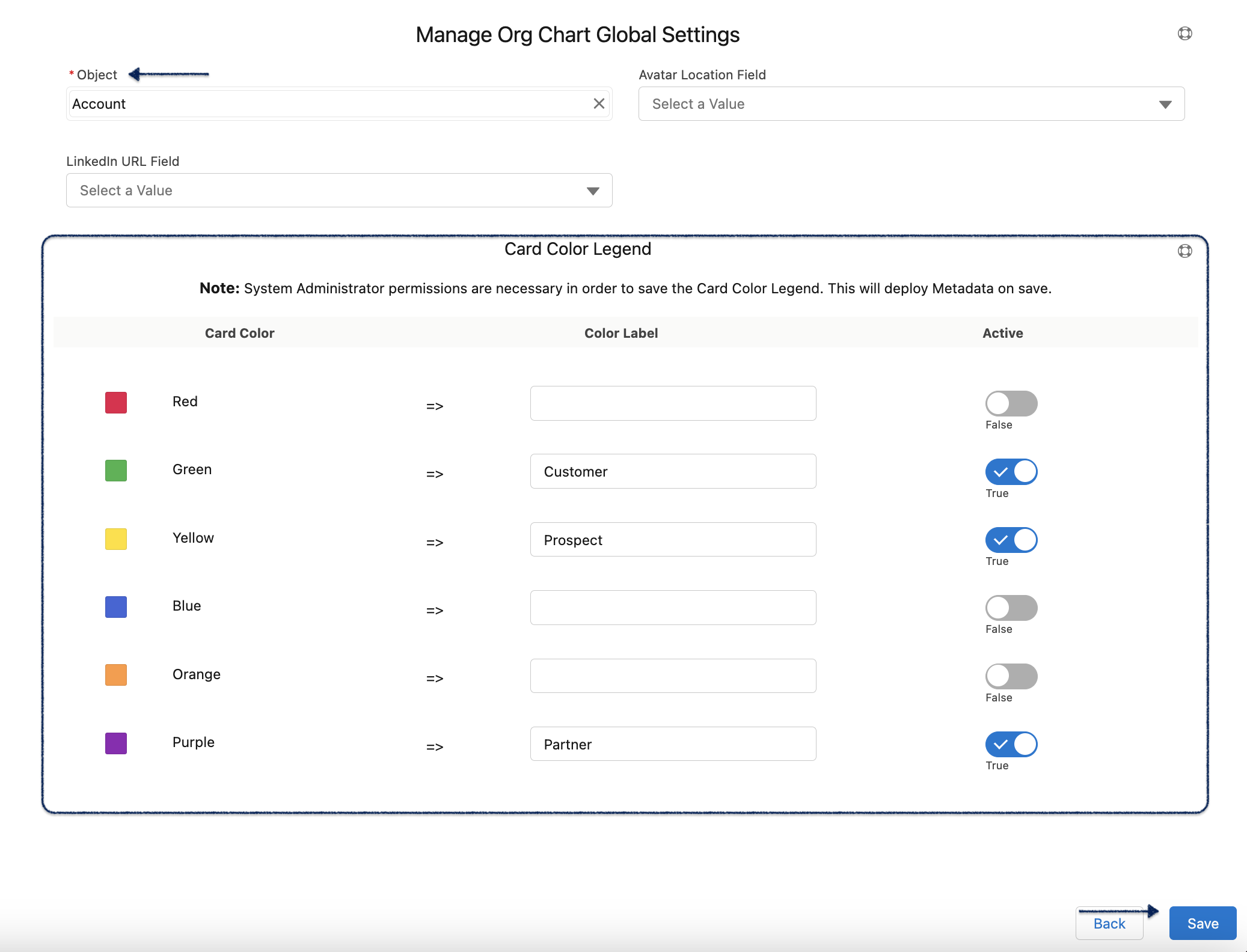Viewport: 1247px width, 952px height.
Task: Disable the Purple color active switch
Action: point(1011,744)
